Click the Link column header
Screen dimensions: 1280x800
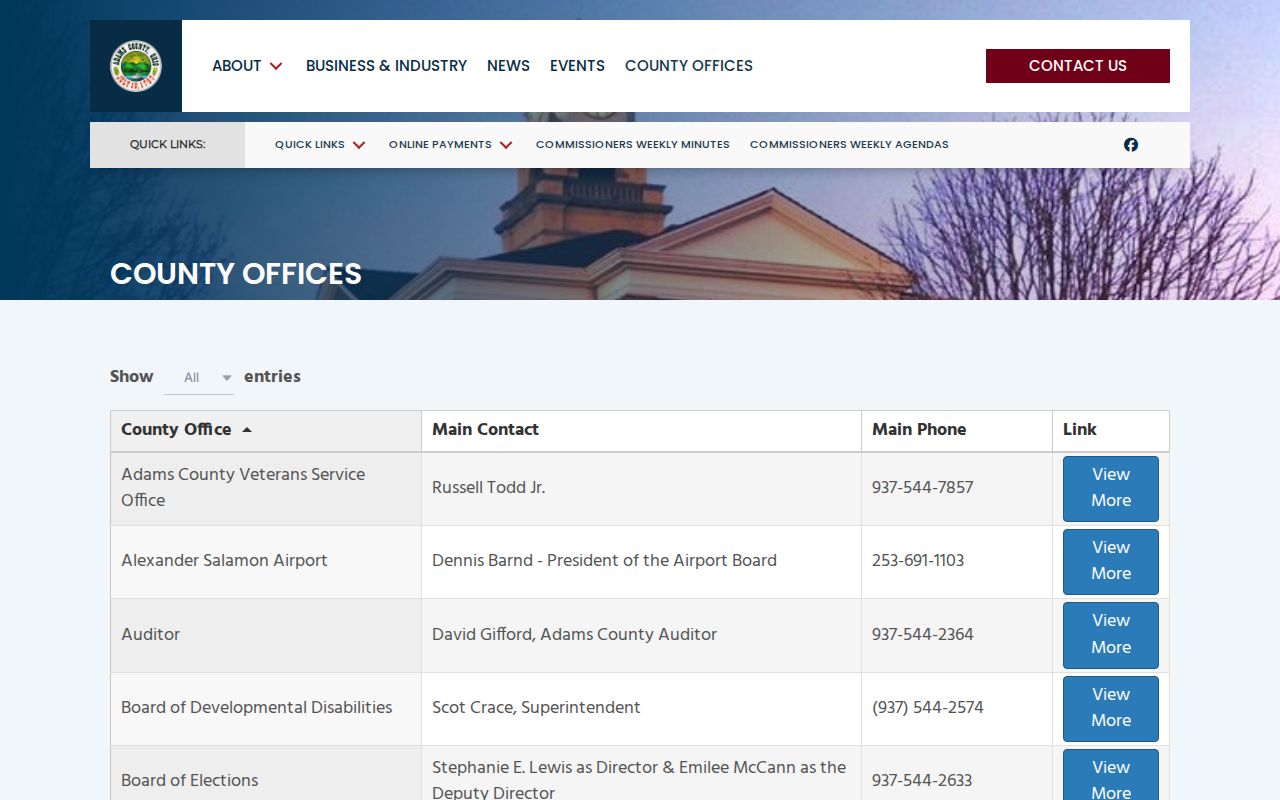click(x=1111, y=430)
